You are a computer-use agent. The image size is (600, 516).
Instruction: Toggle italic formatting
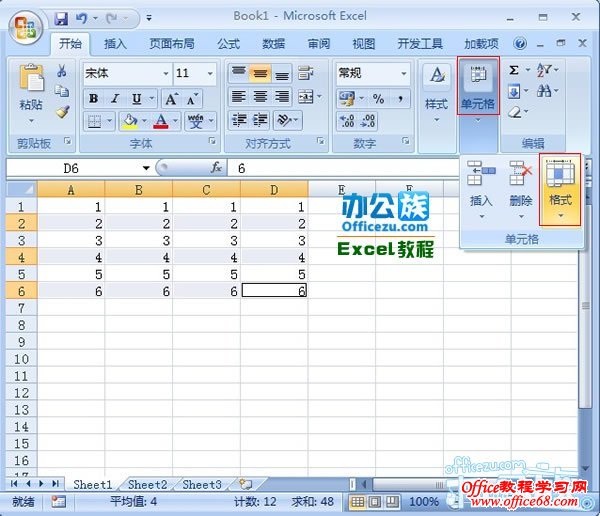(x=115, y=99)
